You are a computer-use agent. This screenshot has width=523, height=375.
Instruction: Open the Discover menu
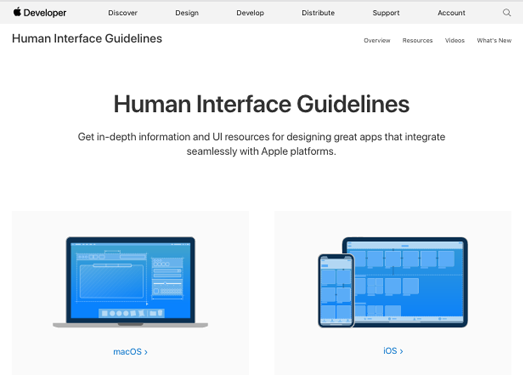click(122, 13)
